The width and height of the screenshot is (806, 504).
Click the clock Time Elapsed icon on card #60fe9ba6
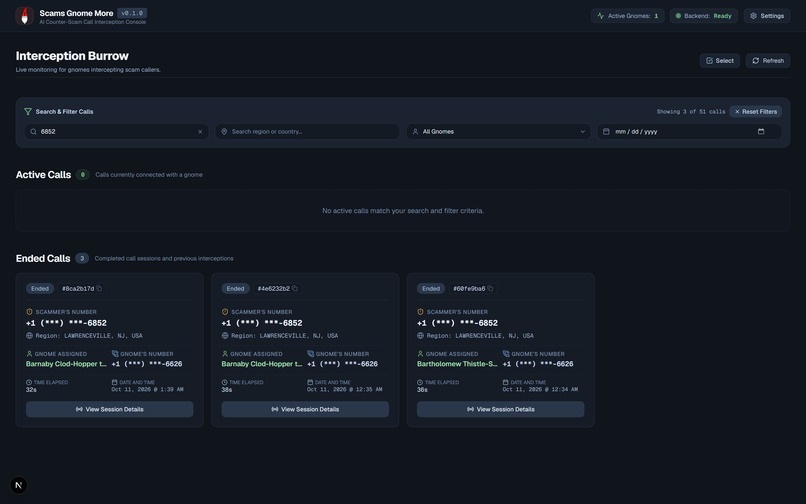click(420, 382)
